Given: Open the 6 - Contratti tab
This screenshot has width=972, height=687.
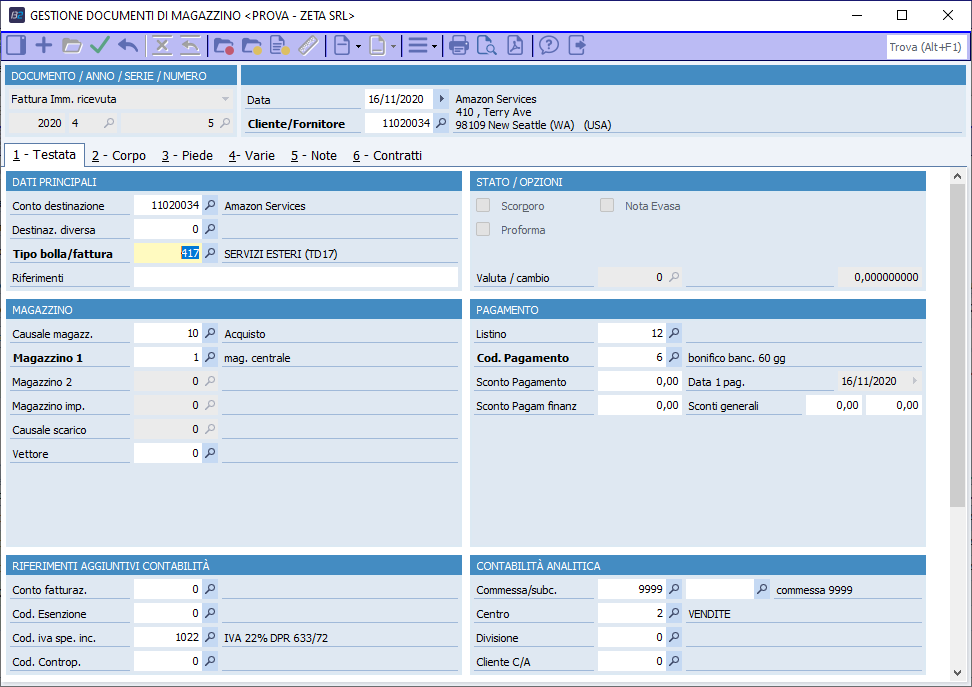Looking at the screenshot, I should [387, 156].
